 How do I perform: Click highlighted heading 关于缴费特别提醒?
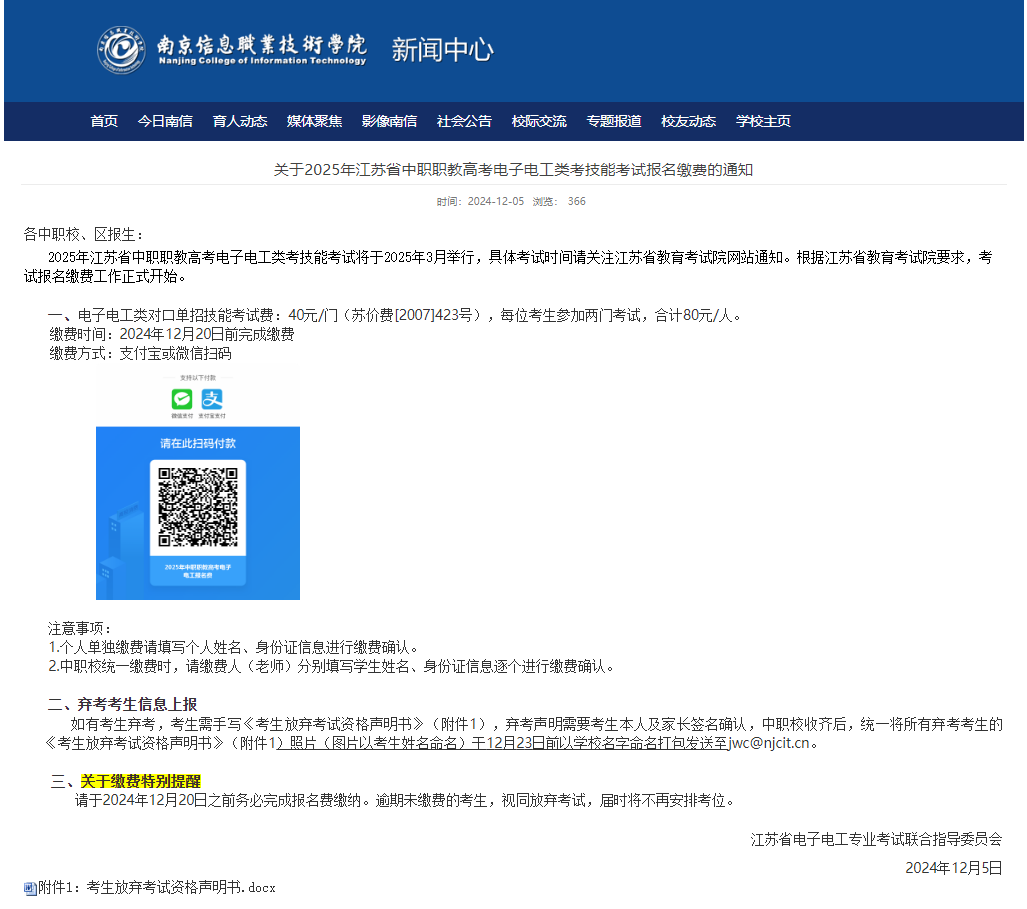pos(140,781)
